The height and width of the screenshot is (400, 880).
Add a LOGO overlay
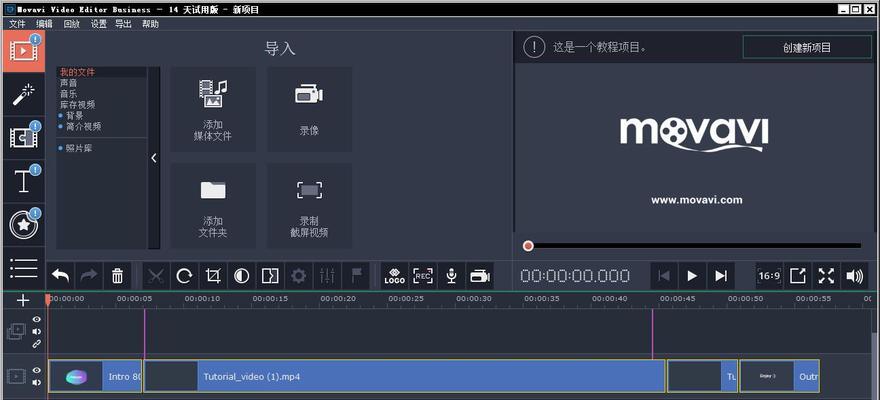click(x=395, y=275)
